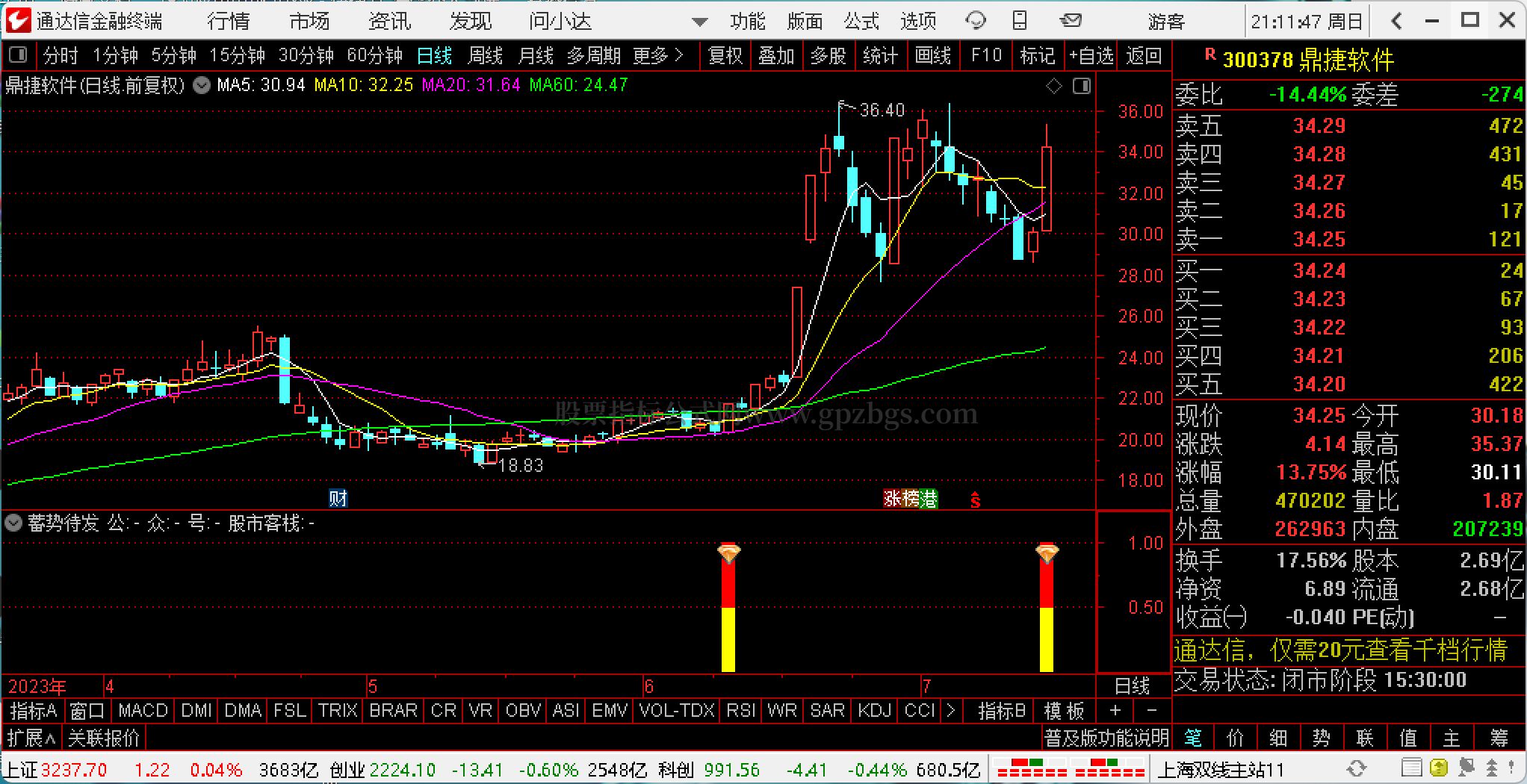Image resolution: width=1527 pixels, height=784 pixels.
Task: Click the mobile phone icon in title bar
Action: (x=1020, y=21)
